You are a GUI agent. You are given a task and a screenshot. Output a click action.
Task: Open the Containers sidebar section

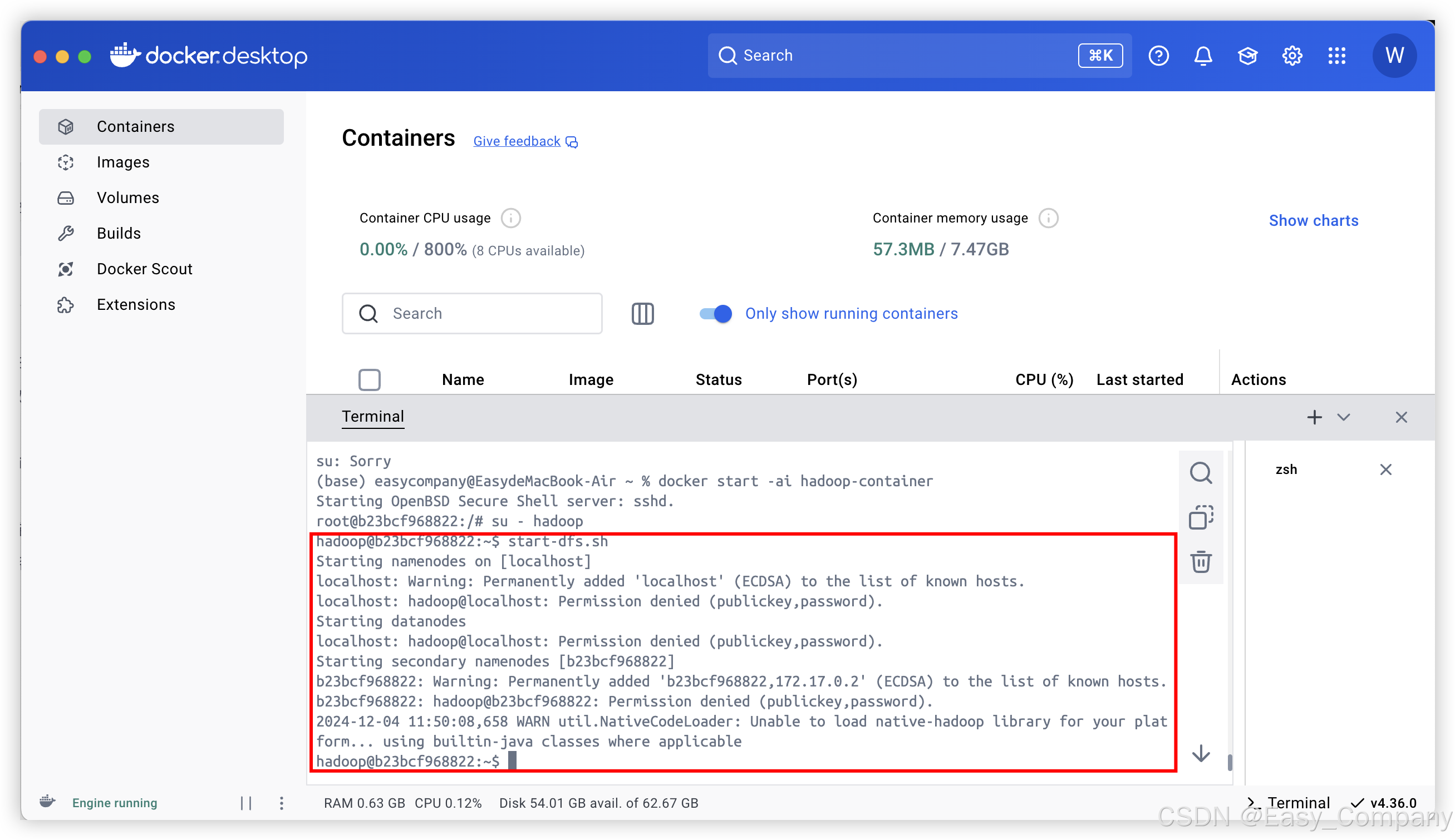tap(161, 126)
